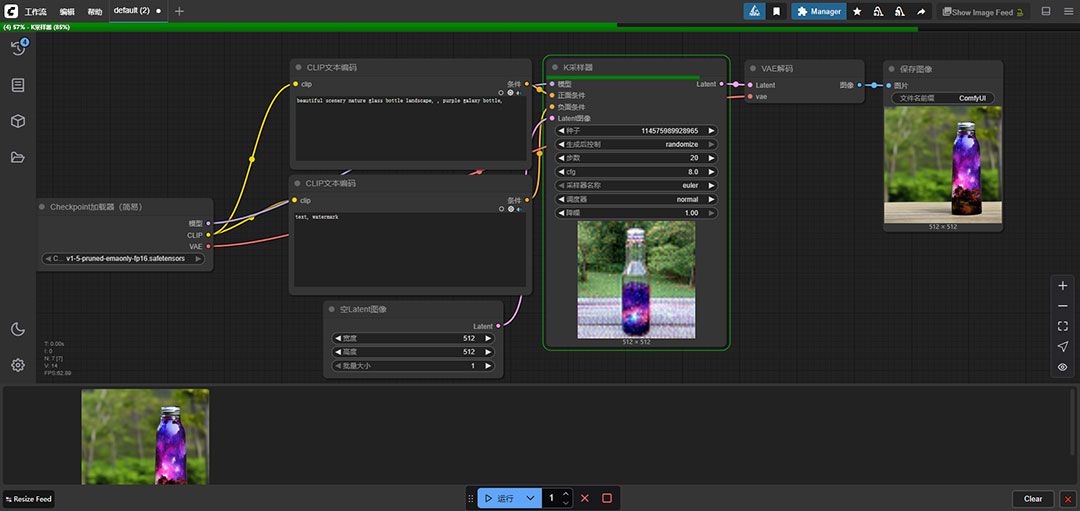Toggle dark theme with the moon icon
Screen dimensions: 1080x511
pyautogui.click(x=18, y=329)
